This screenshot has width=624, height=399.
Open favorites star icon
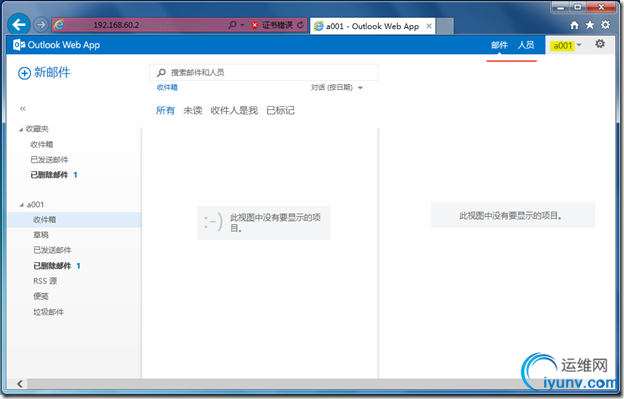590,25
